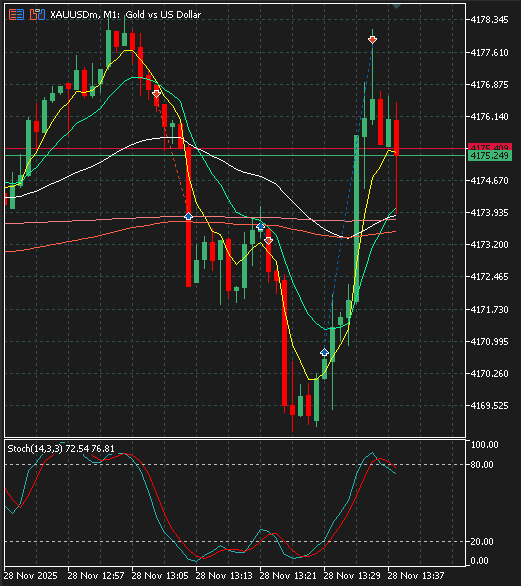Select the blue buy arrow on the 13:12 red candle
Screen dimensions: 521x586
coord(188,216)
